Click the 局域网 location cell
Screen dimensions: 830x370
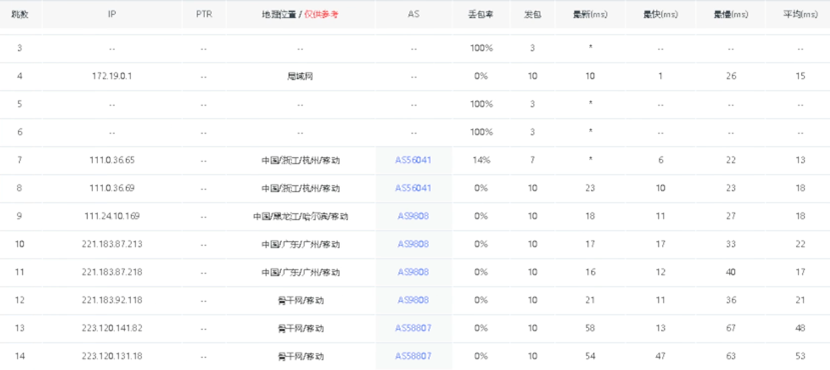point(300,76)
